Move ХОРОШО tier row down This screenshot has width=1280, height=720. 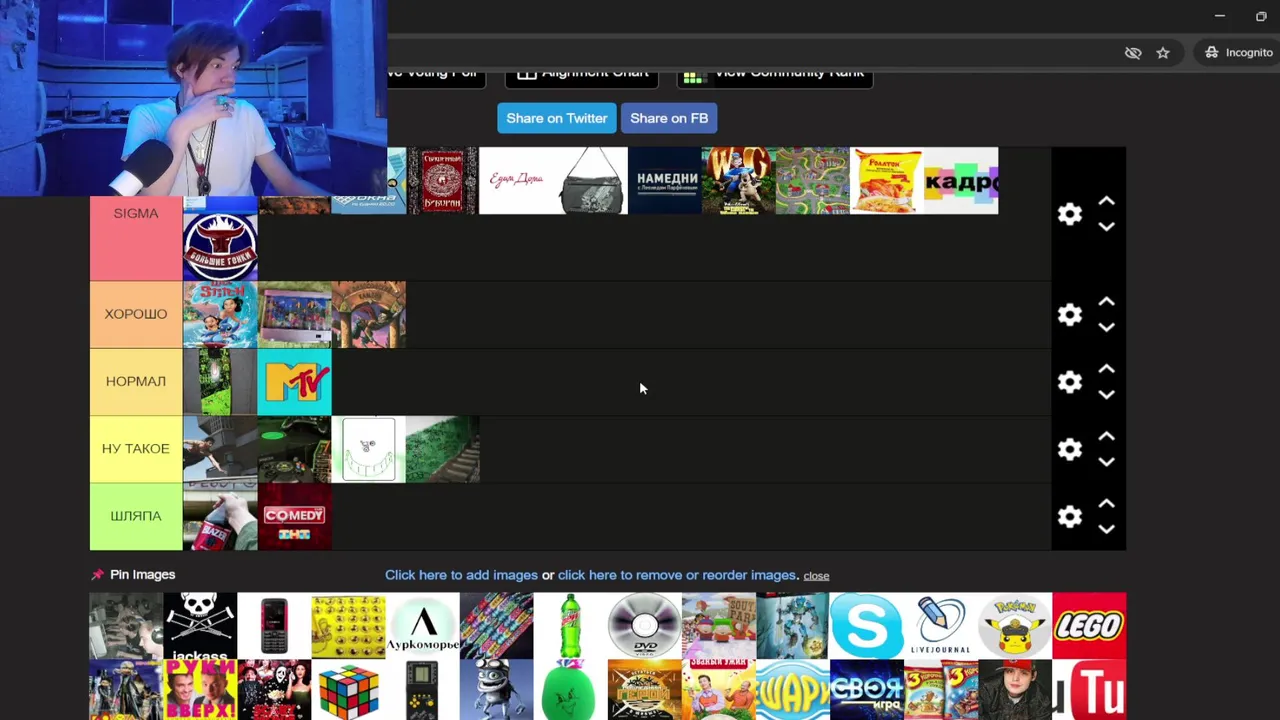click(1106, 328)
